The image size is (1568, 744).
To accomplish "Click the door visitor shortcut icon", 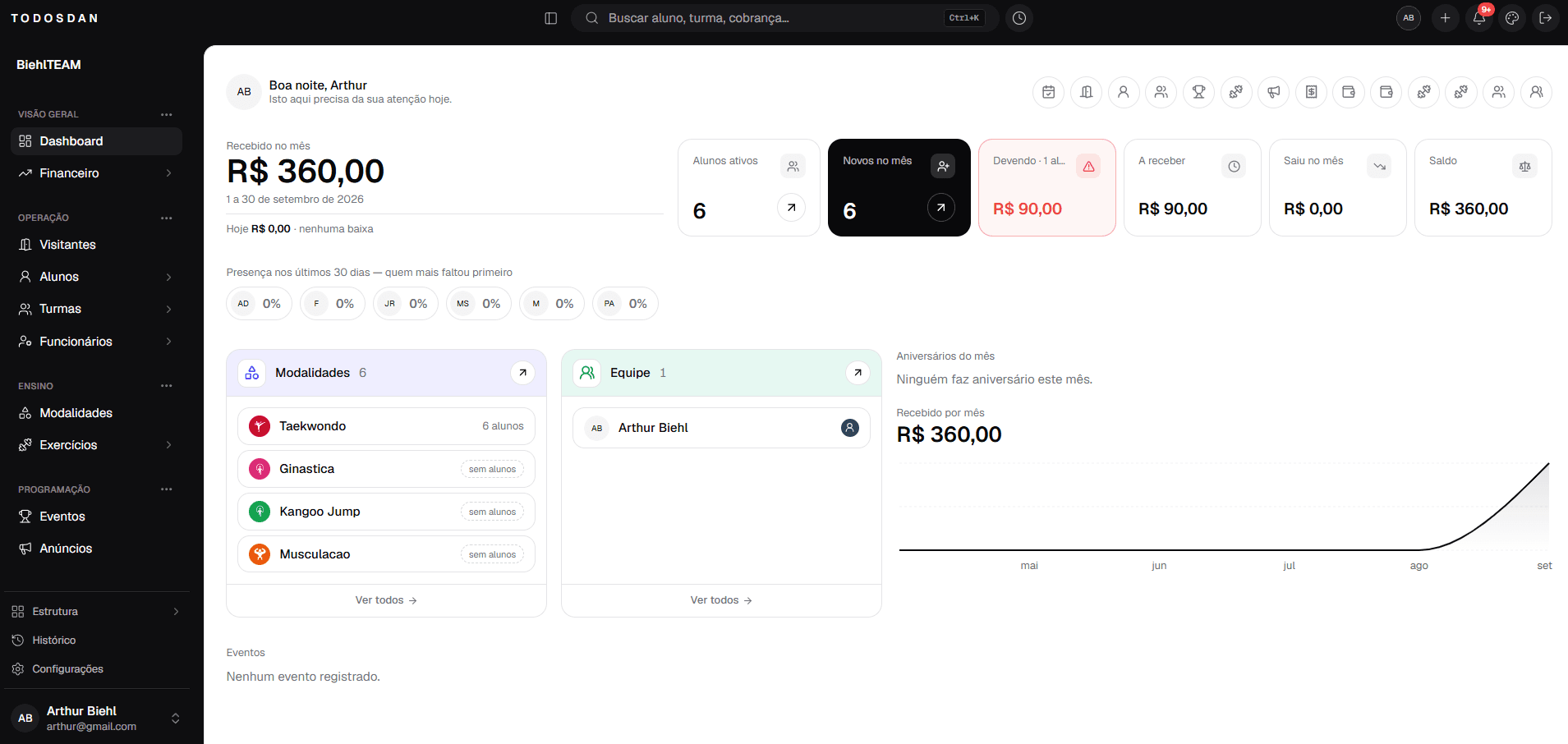I will point(1087,92).
